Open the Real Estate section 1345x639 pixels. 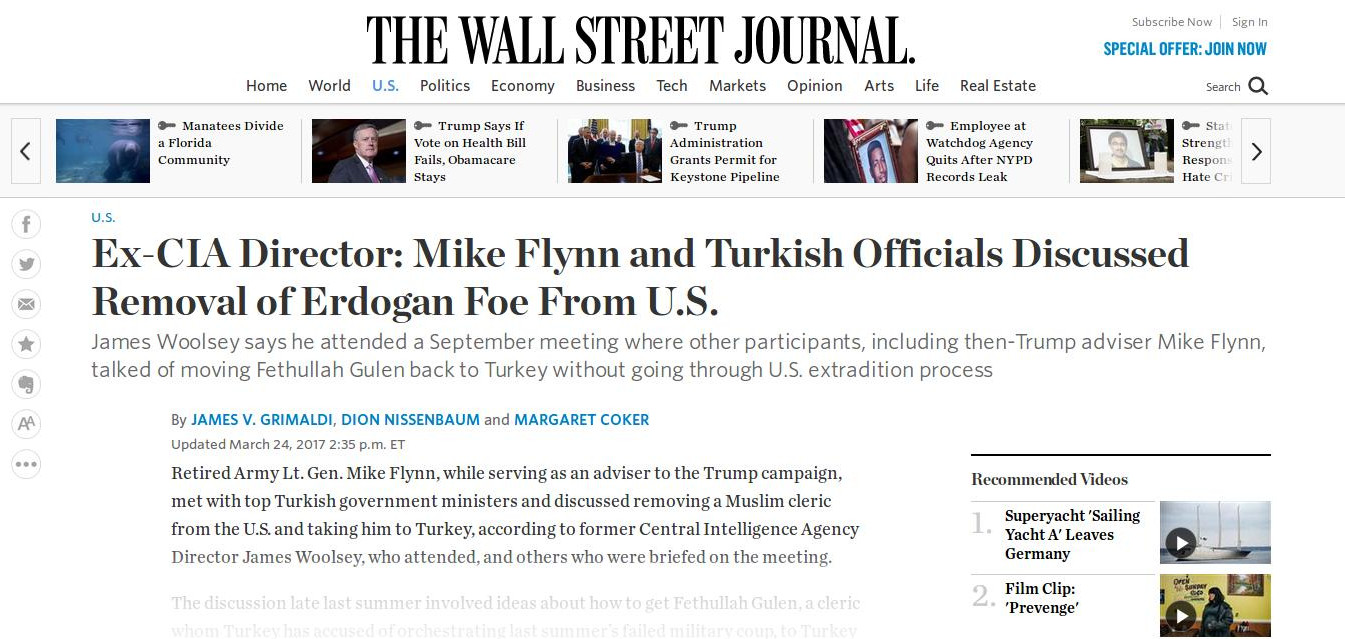997,86
